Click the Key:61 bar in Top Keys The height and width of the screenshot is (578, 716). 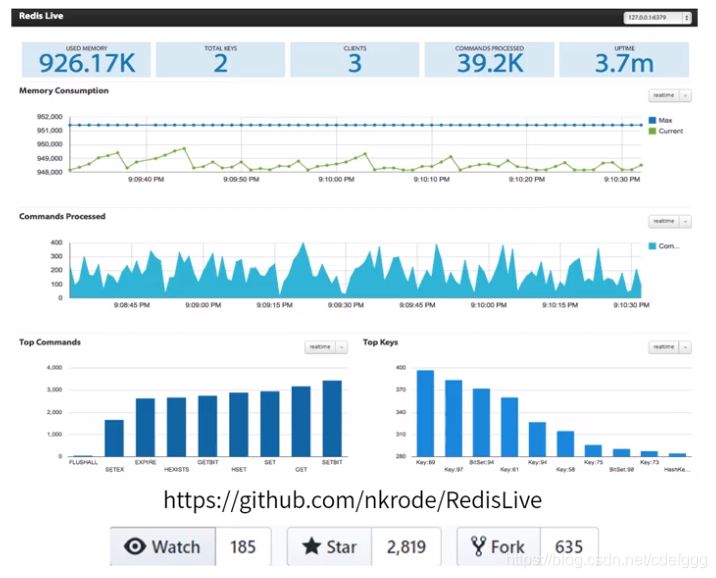[x=510, y=427]
